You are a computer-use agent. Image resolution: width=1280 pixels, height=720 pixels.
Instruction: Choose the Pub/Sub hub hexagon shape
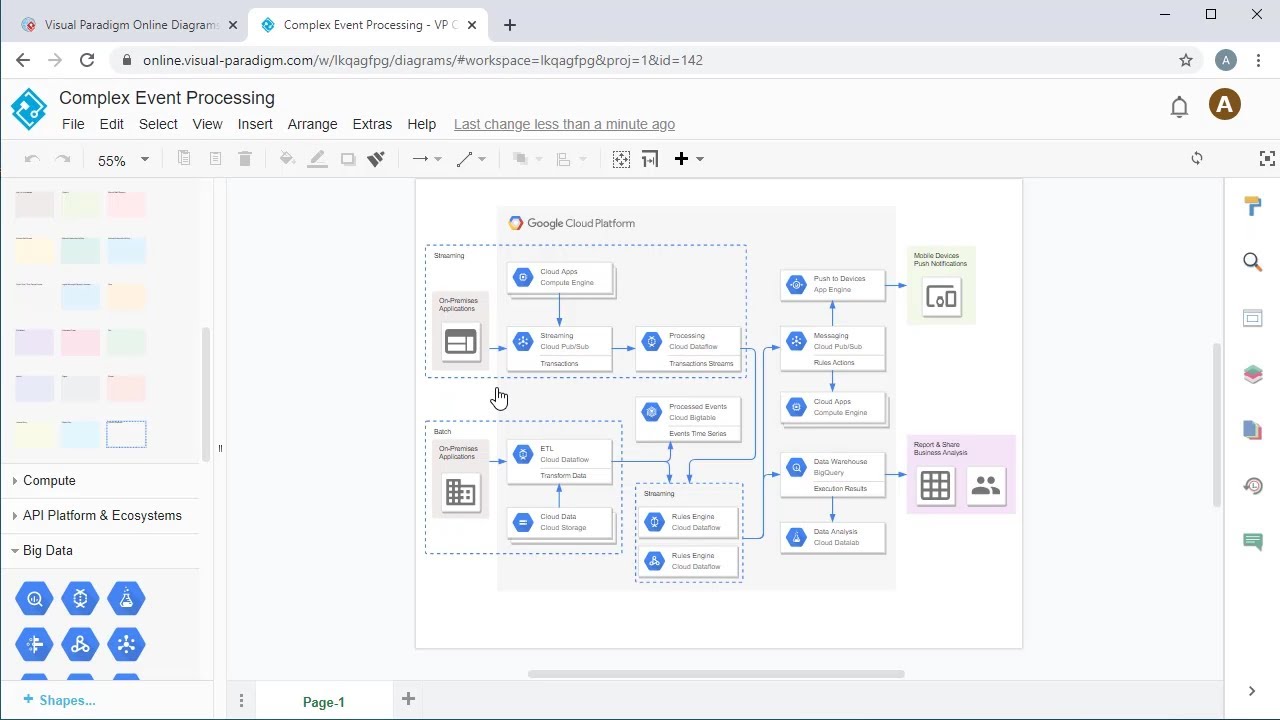coord(126,645)
